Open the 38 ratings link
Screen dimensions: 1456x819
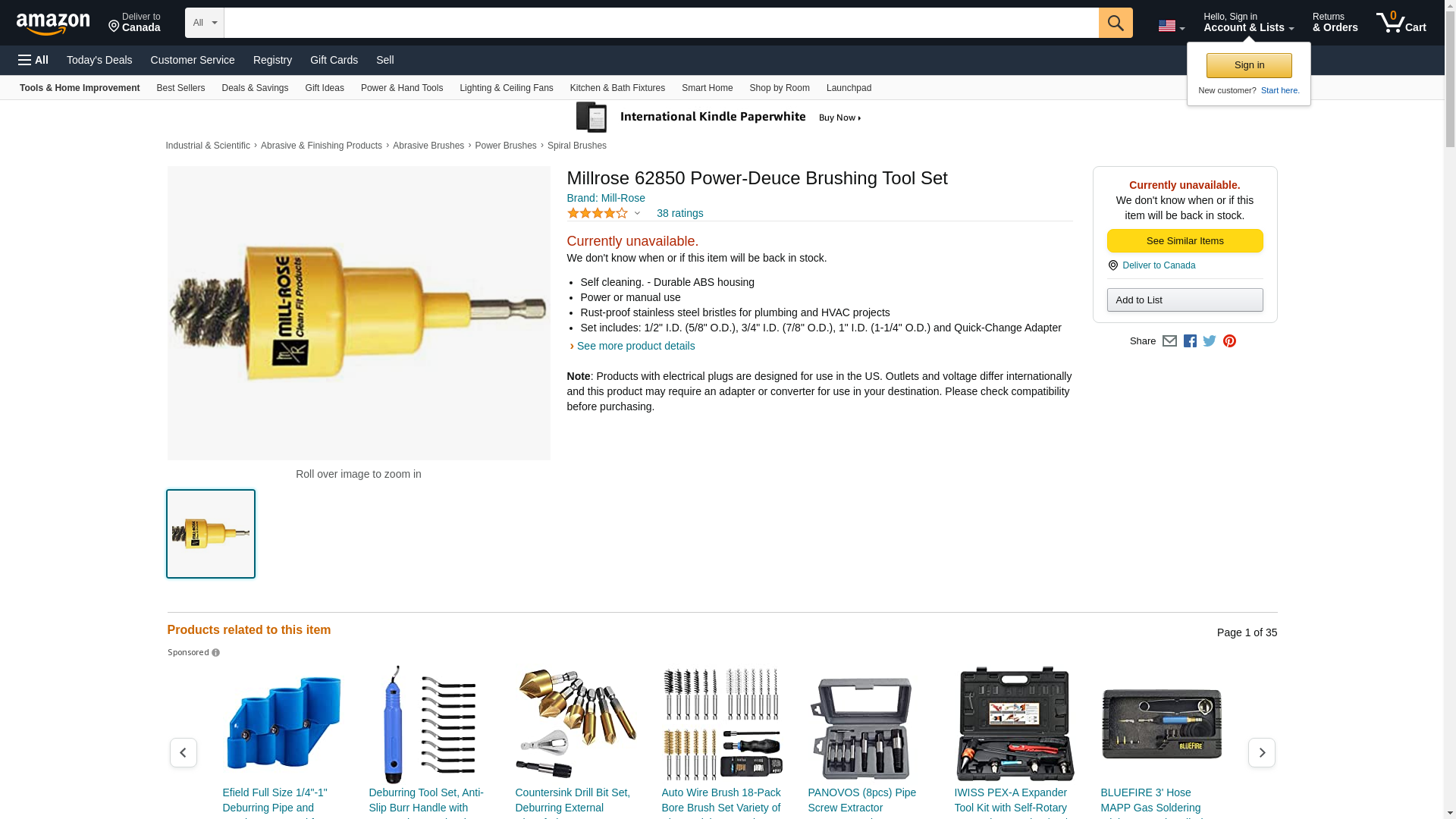pos(679,213)
